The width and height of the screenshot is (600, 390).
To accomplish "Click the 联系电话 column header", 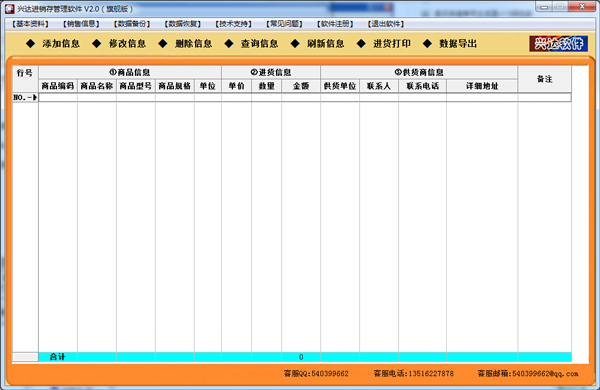I will 422,86.
